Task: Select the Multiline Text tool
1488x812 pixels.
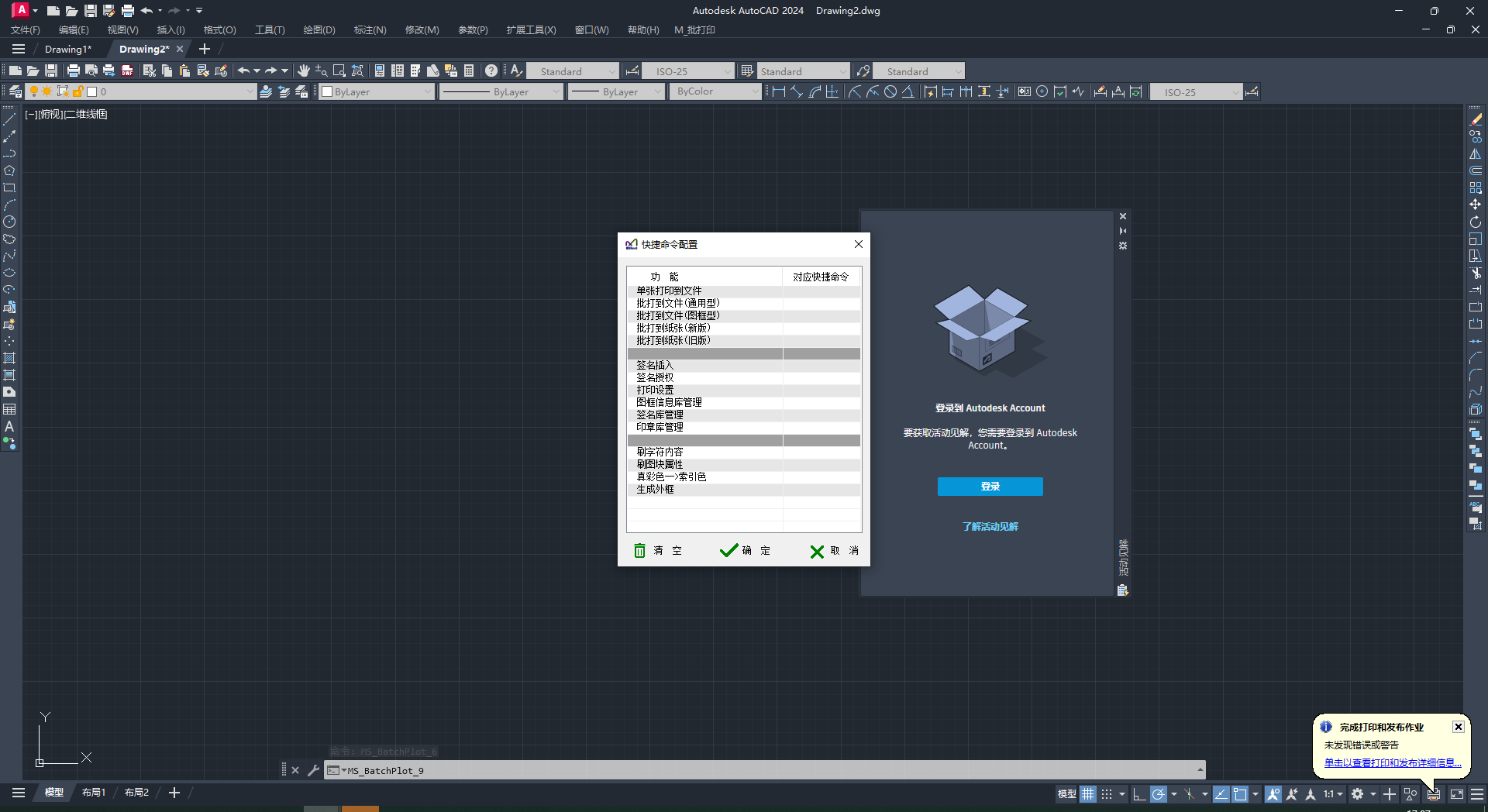Action: [x=9, y=426]
